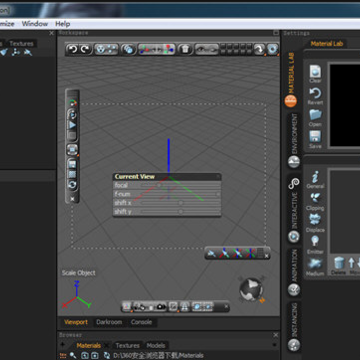The image size is (360, 360).
Task: Click the settings gear icon in top toolbar
Action: coord(273,49)
